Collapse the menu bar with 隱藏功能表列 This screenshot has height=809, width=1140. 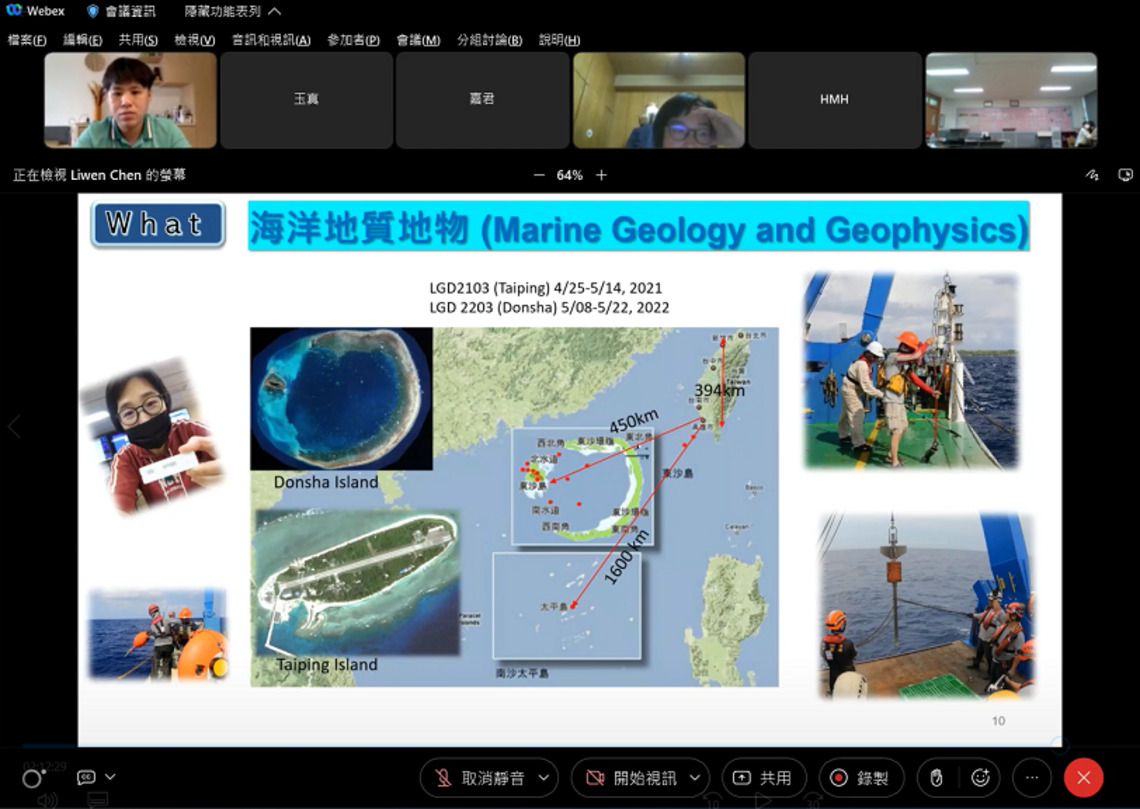click(x=233, y=11)
